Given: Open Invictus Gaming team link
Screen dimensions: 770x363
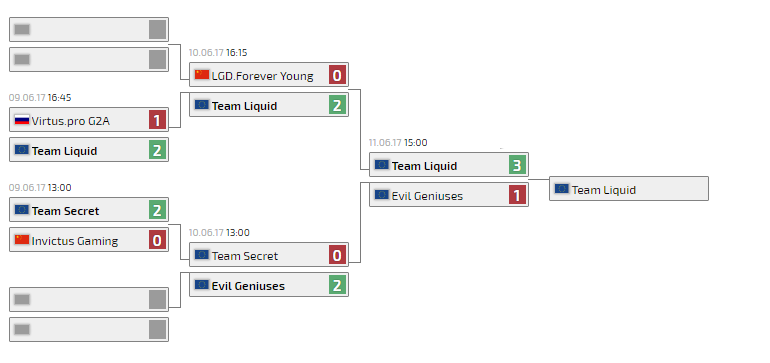Looking at the screenshot, I should click(x=75, y=241).
